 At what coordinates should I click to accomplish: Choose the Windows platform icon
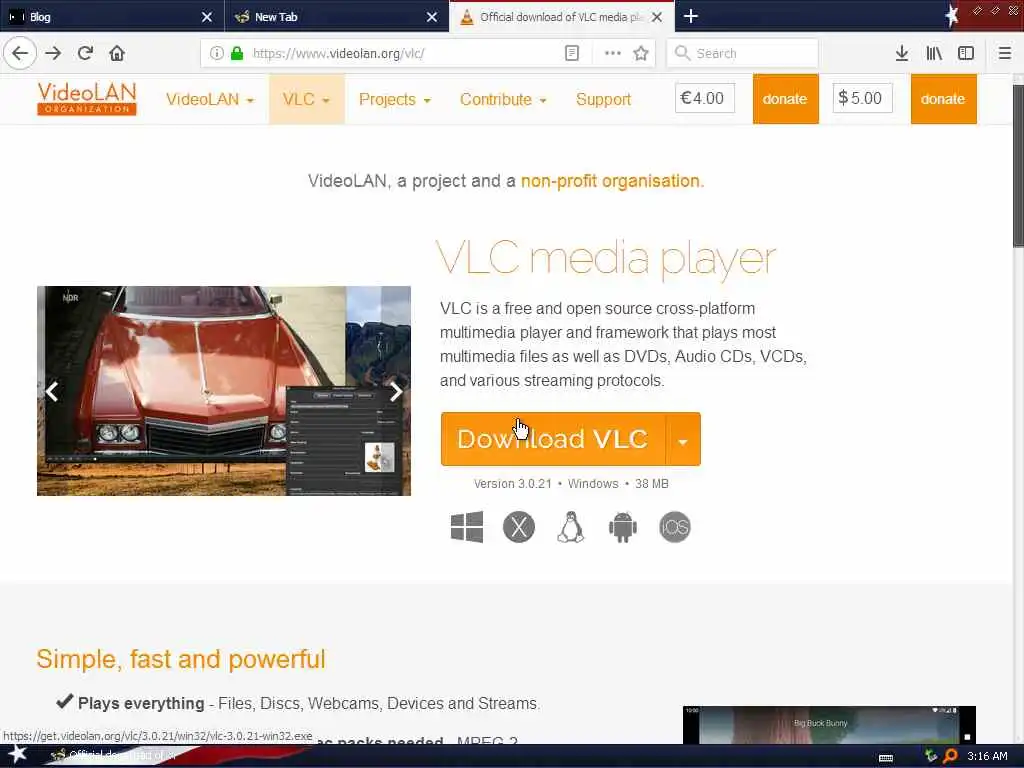(467, 526)
